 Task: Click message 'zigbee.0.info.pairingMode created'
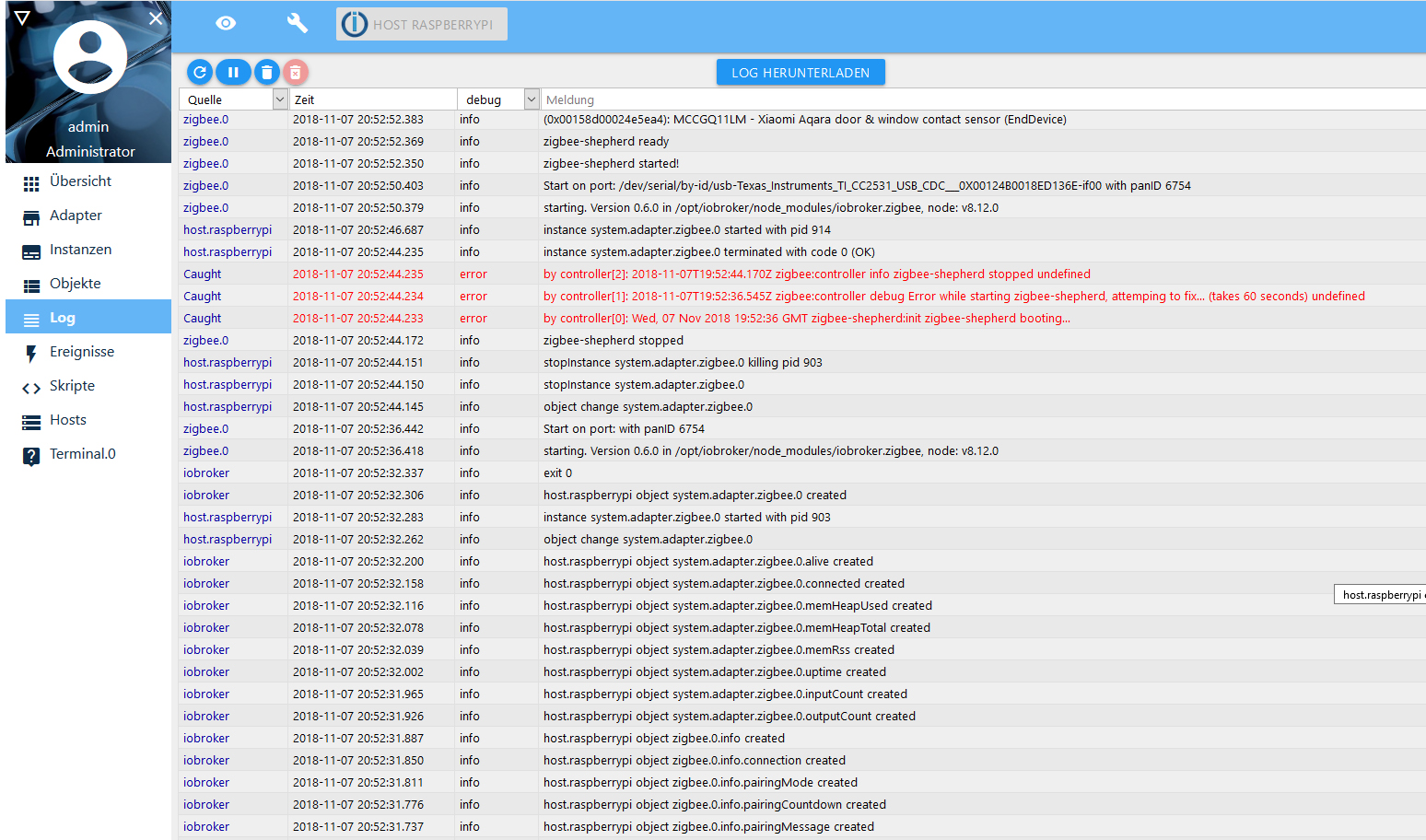pyautogui.click(x=700, y=782)
